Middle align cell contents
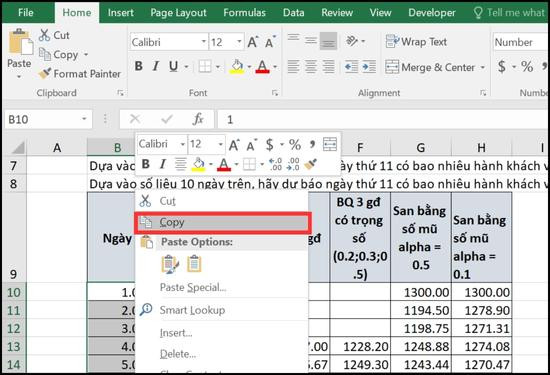The width and height of the screenshot is (550, 375). (x=311, y=41)
